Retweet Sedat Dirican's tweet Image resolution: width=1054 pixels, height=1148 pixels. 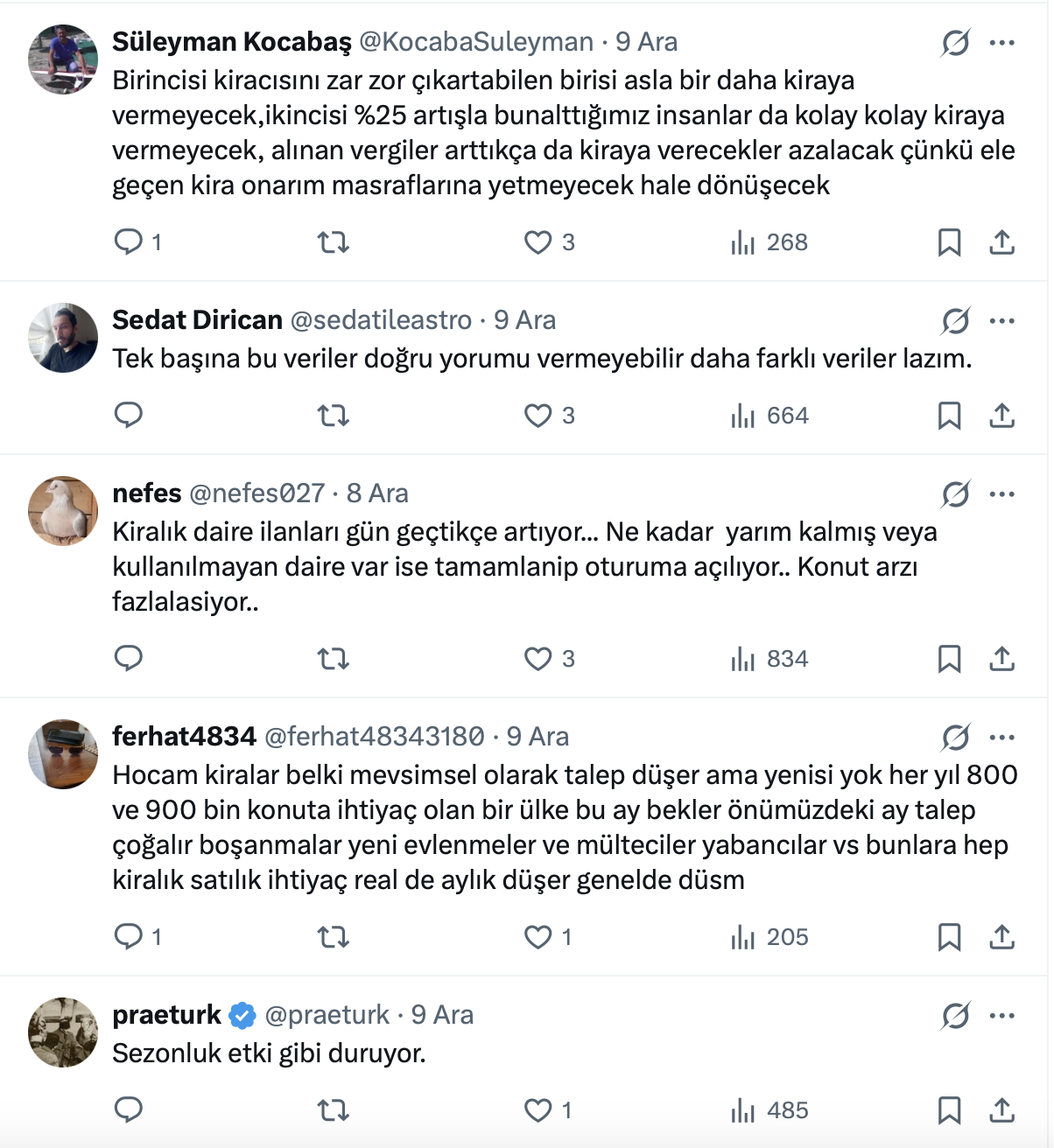click(333, 416)
